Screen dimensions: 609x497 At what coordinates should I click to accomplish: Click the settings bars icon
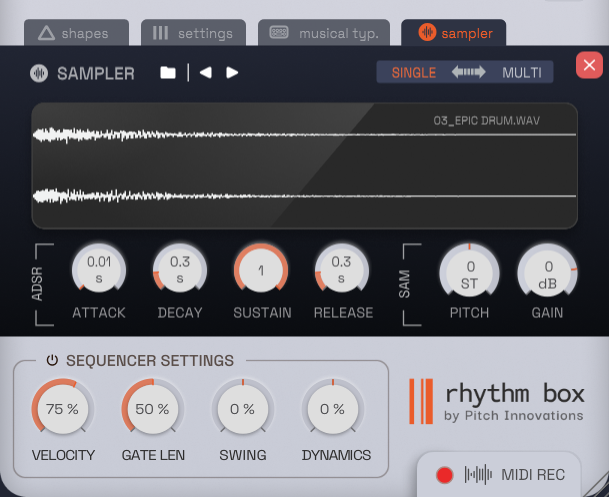[x=160, y=33]
